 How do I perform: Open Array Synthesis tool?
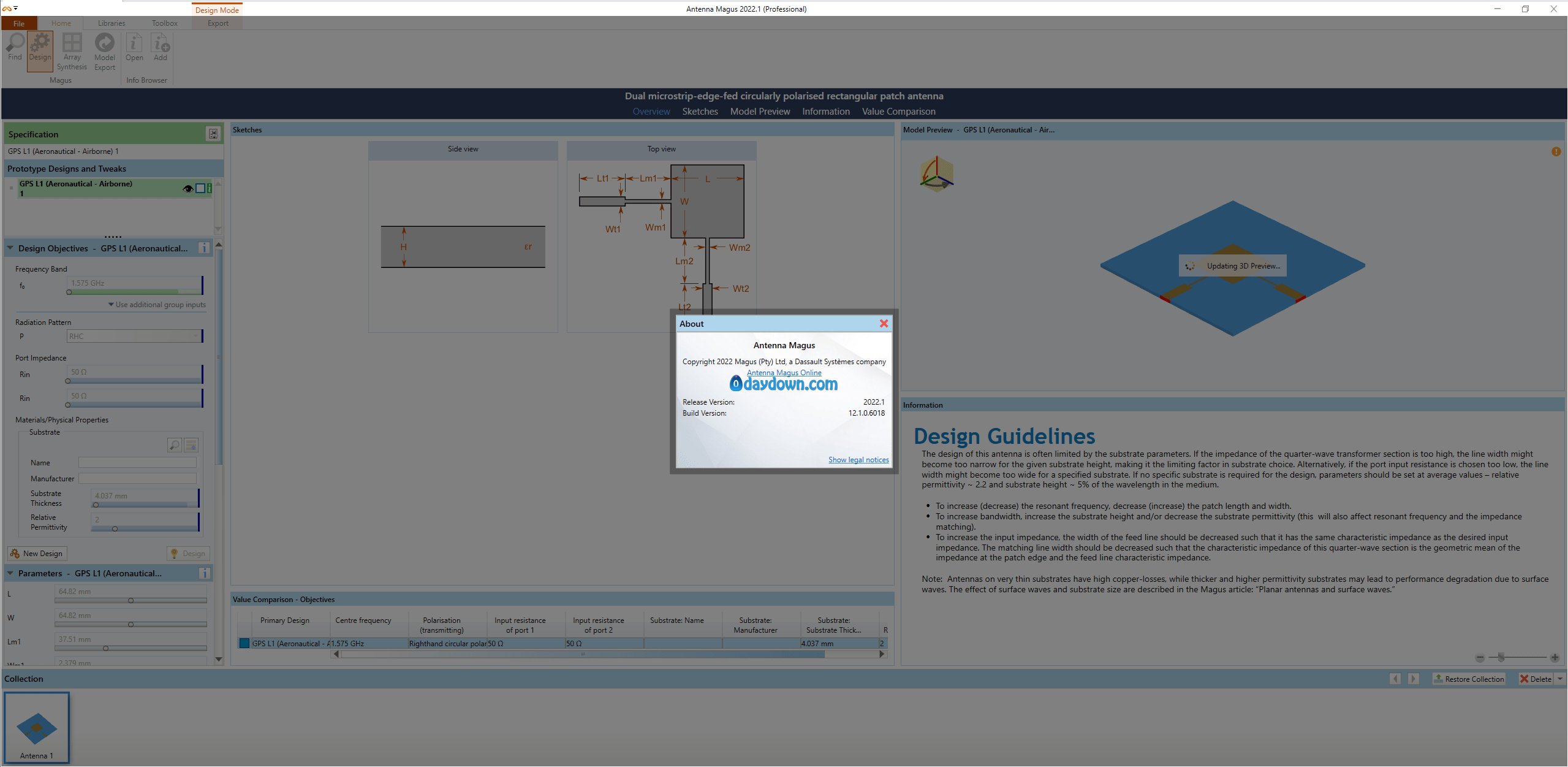(x=72, y=52)
